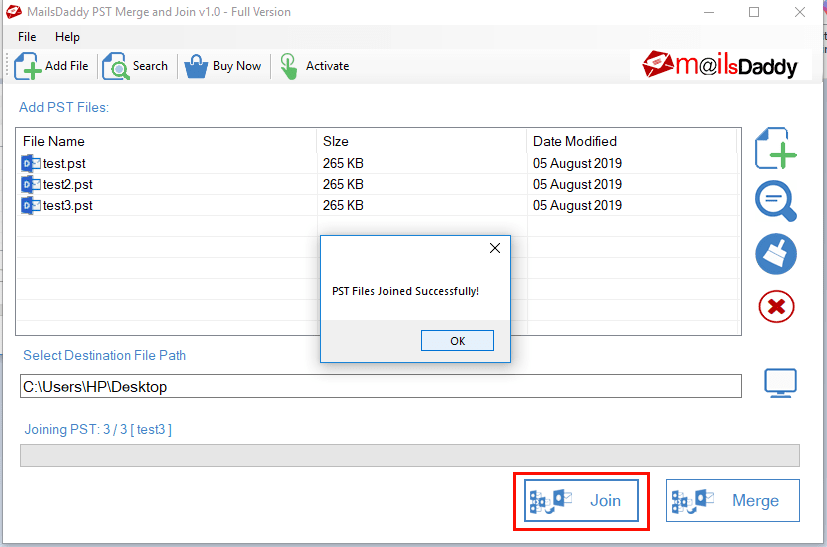Click the magnifier search files icon on right
The width and height of the screenshot is (827, 547).
click(x=775, y=201)
